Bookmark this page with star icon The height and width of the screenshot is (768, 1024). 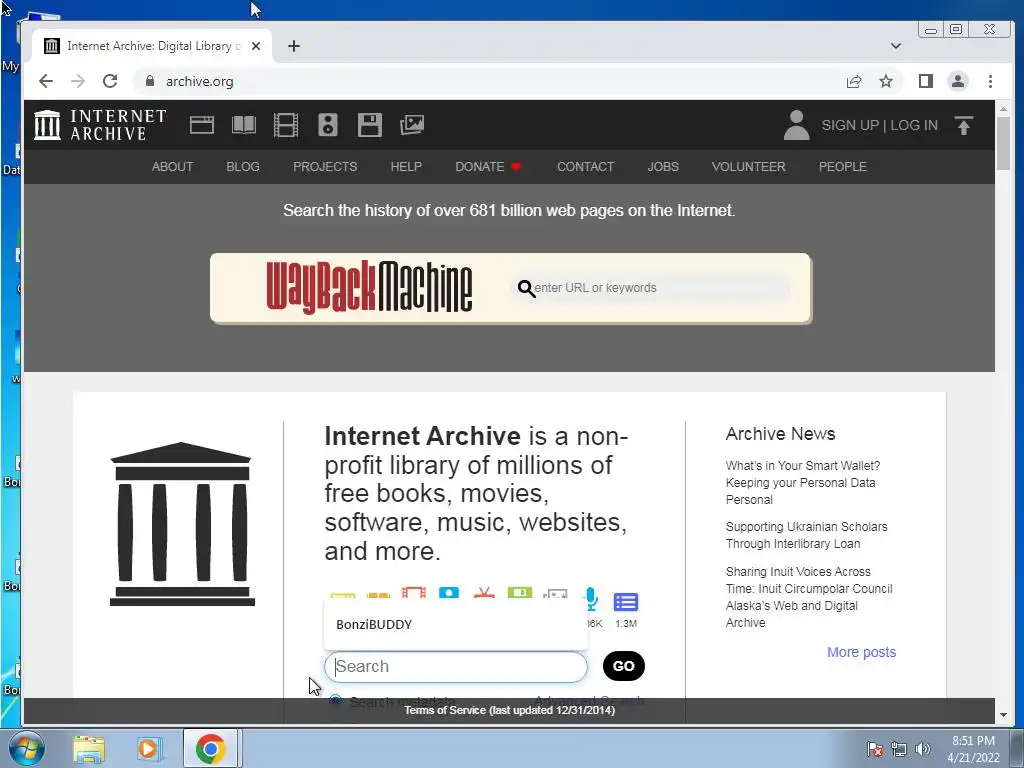(x=886, y=81)
